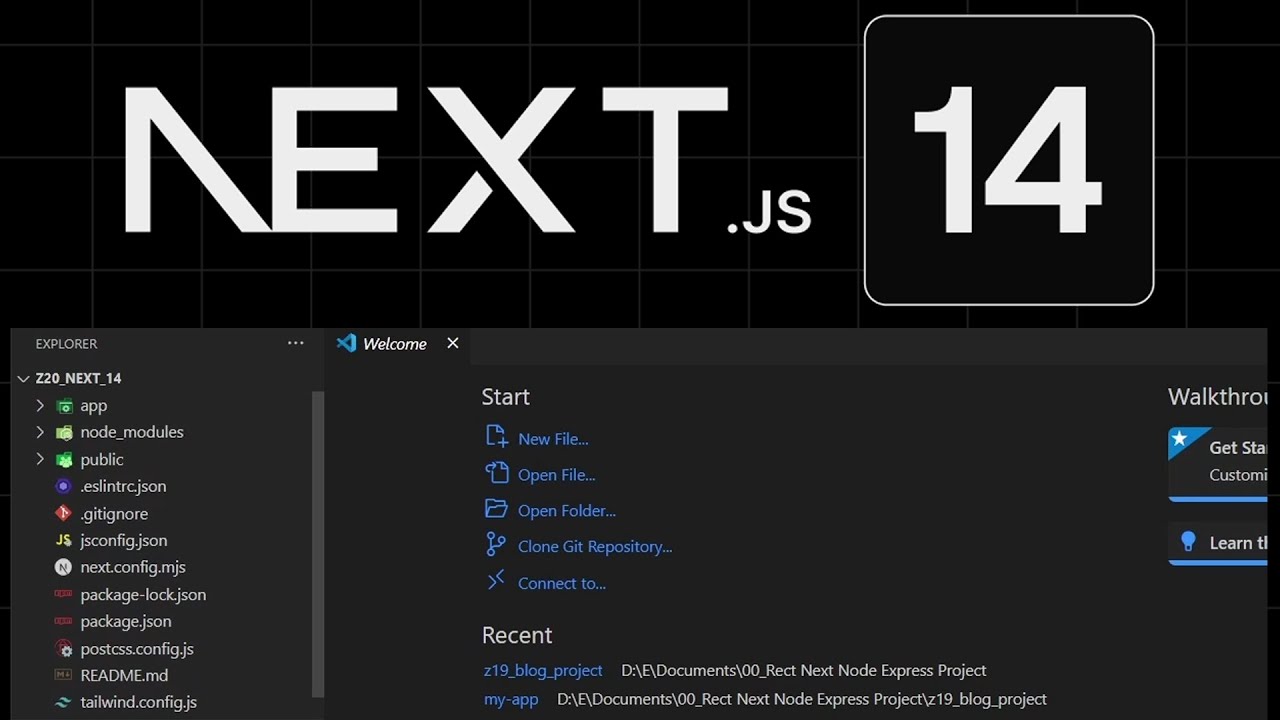1280x720 pixels.
Task: Click the package-lock.json npm icon
Action: point(64,594)
